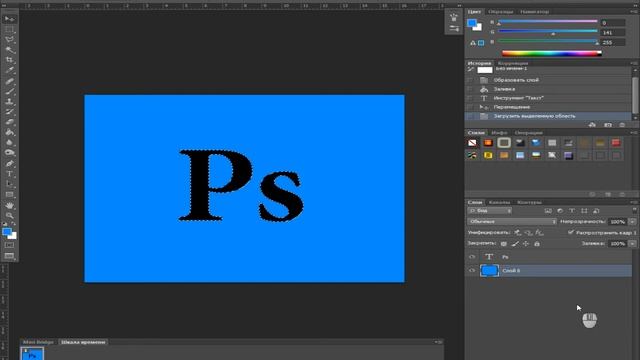Viewport: 640px width, 360px height.
Task: Select the Hand tool
Action: (x=9, y=205)
